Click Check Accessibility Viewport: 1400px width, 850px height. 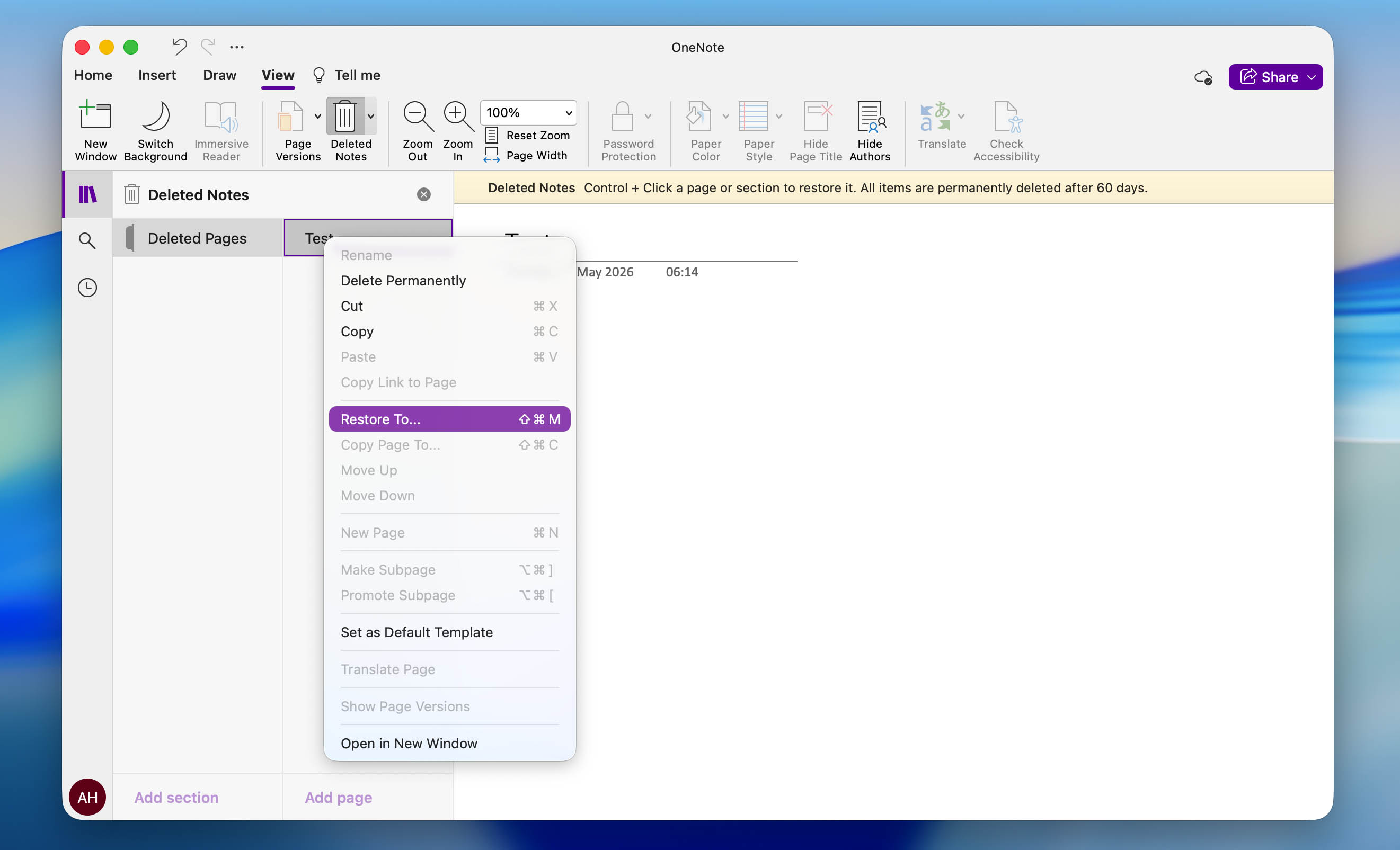point(1006,131)
